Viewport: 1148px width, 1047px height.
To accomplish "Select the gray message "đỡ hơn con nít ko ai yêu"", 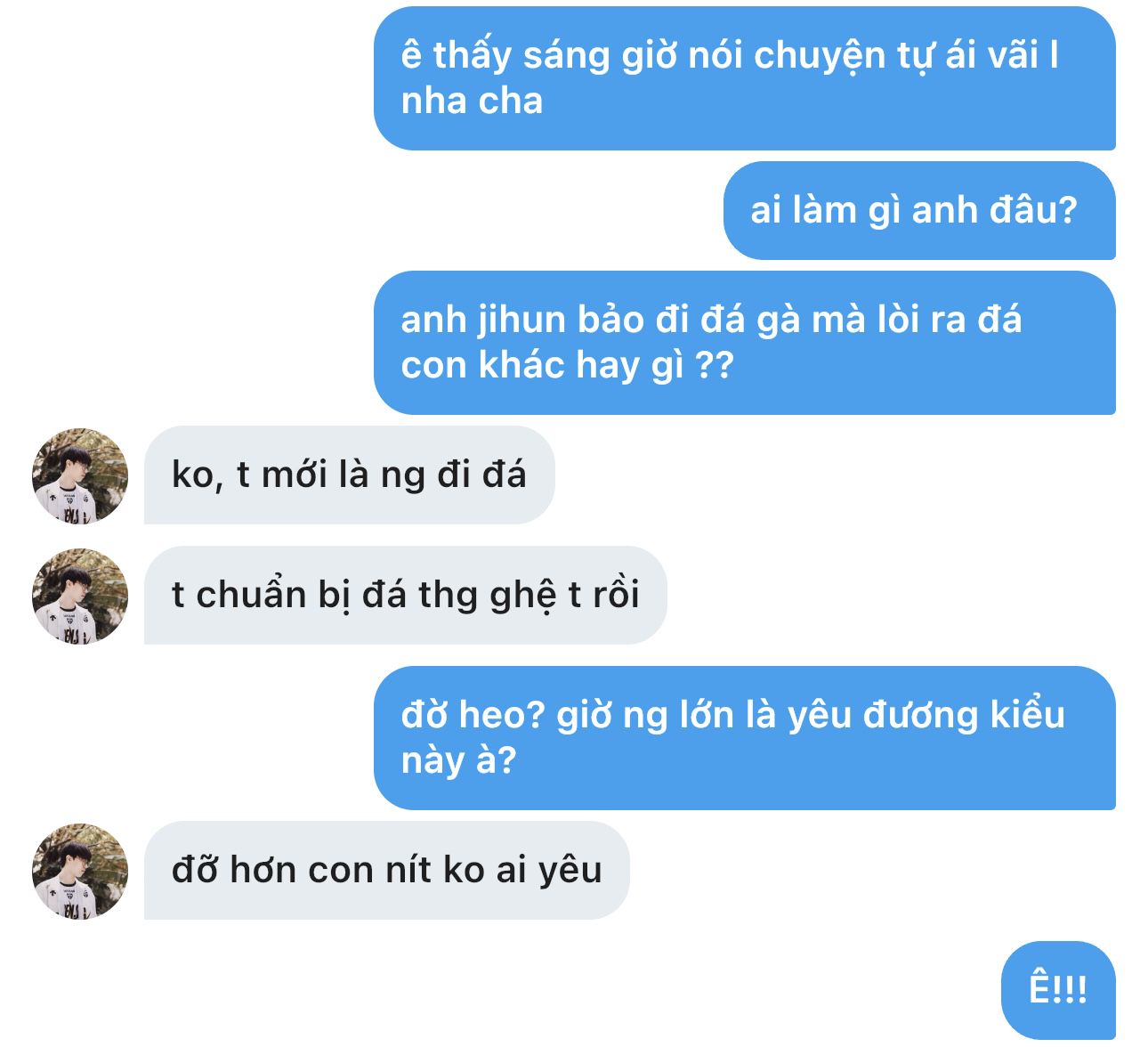I will [x=386, y=870].
